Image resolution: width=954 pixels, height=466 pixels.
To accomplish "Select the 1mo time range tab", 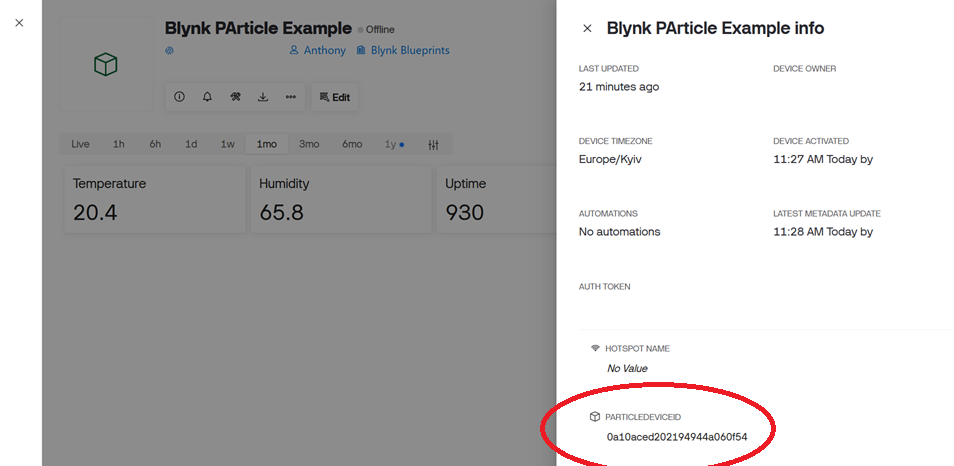I will click(266, 144).
